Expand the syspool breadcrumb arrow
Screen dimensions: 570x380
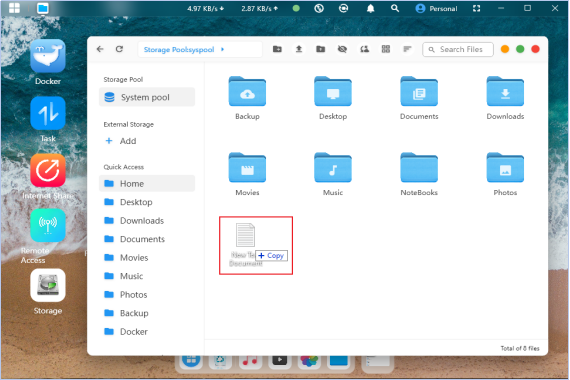[222, 49]
